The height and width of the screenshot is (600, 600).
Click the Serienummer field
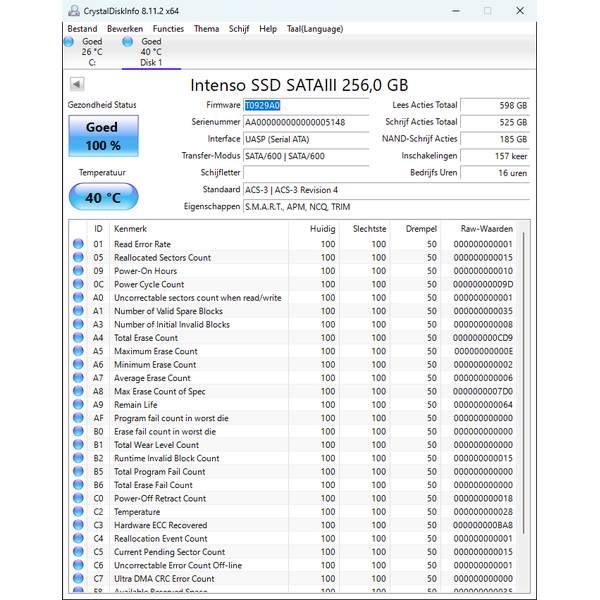point(306,122)
